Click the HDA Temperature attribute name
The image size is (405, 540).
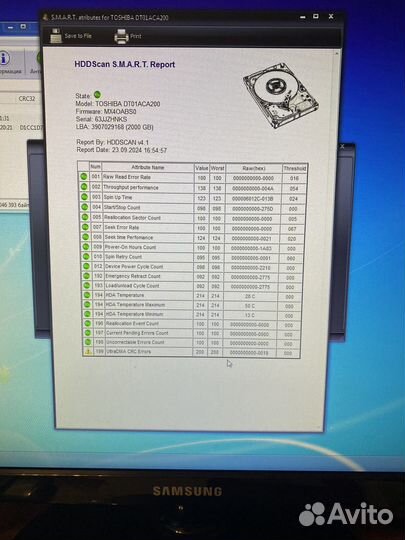(x=125, y=295)
